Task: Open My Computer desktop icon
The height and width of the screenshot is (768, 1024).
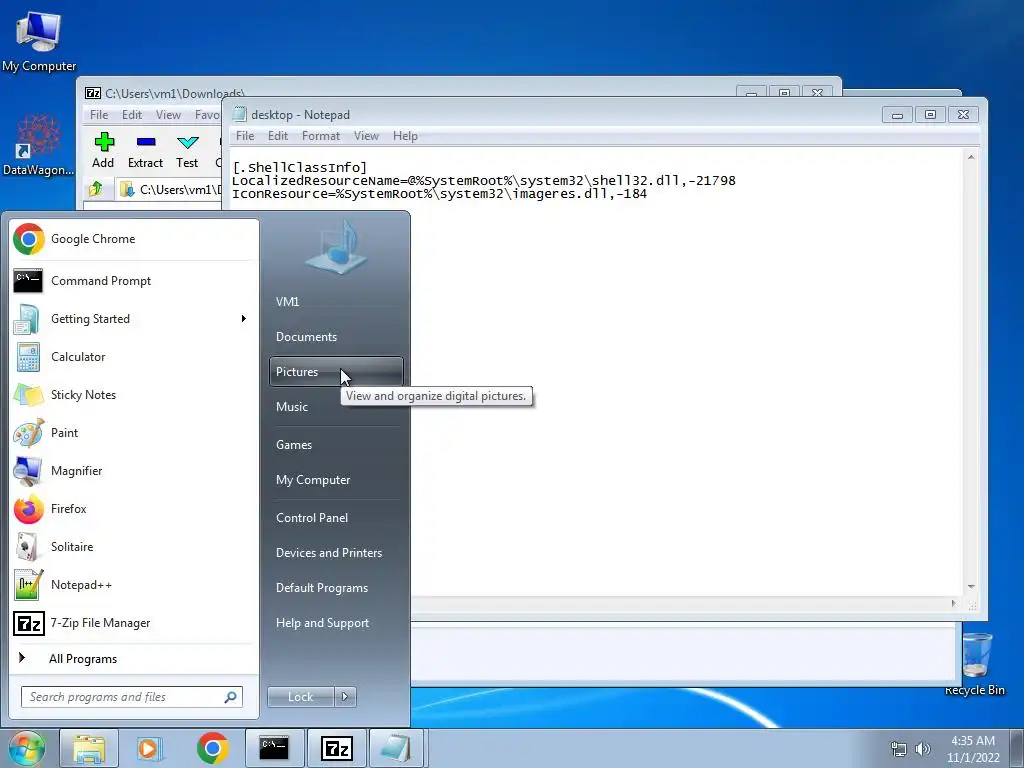Action: (x=39, y=41)
